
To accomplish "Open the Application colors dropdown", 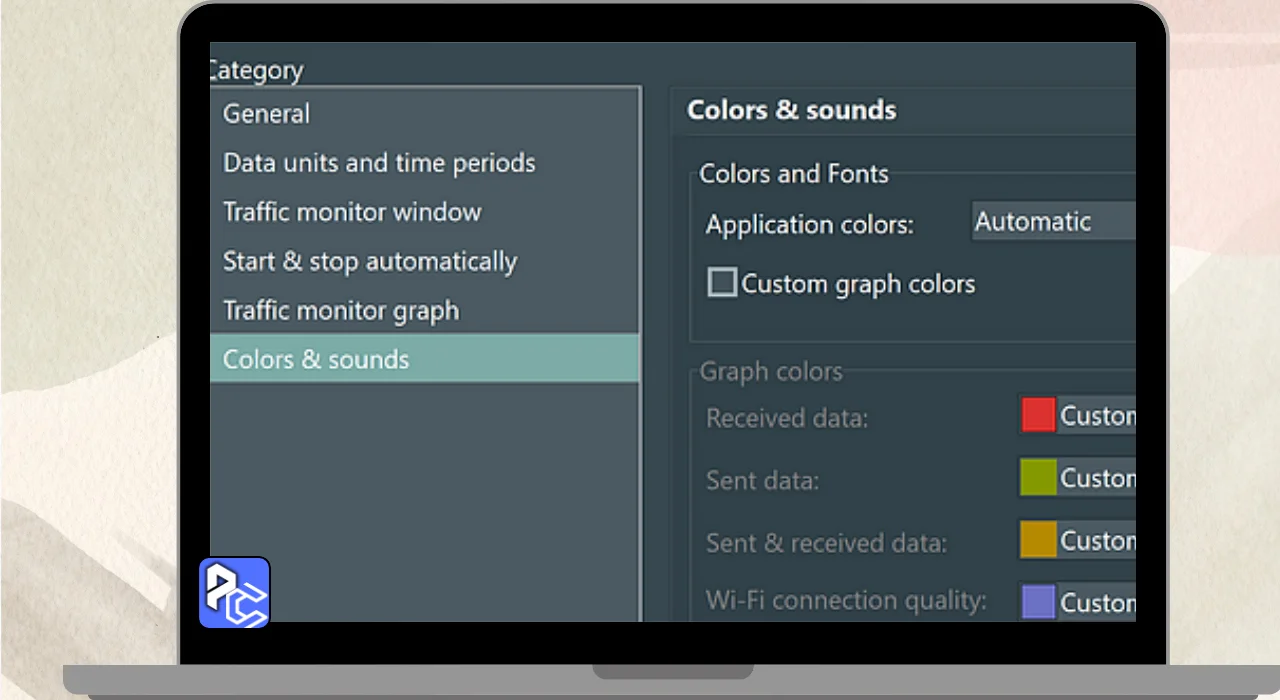I will coord(1053,222).
